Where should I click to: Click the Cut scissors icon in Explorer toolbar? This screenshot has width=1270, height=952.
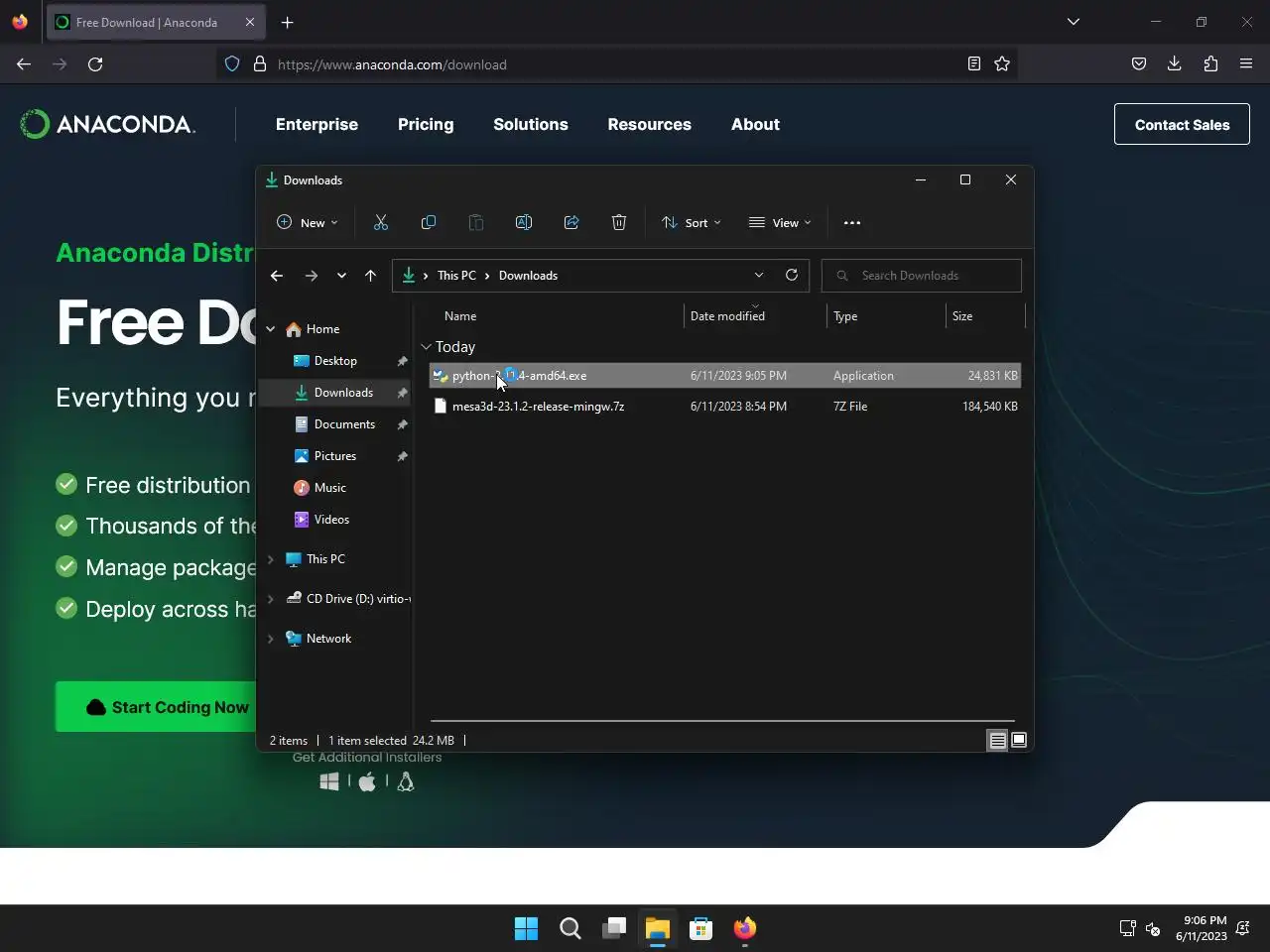coord(381,222)
